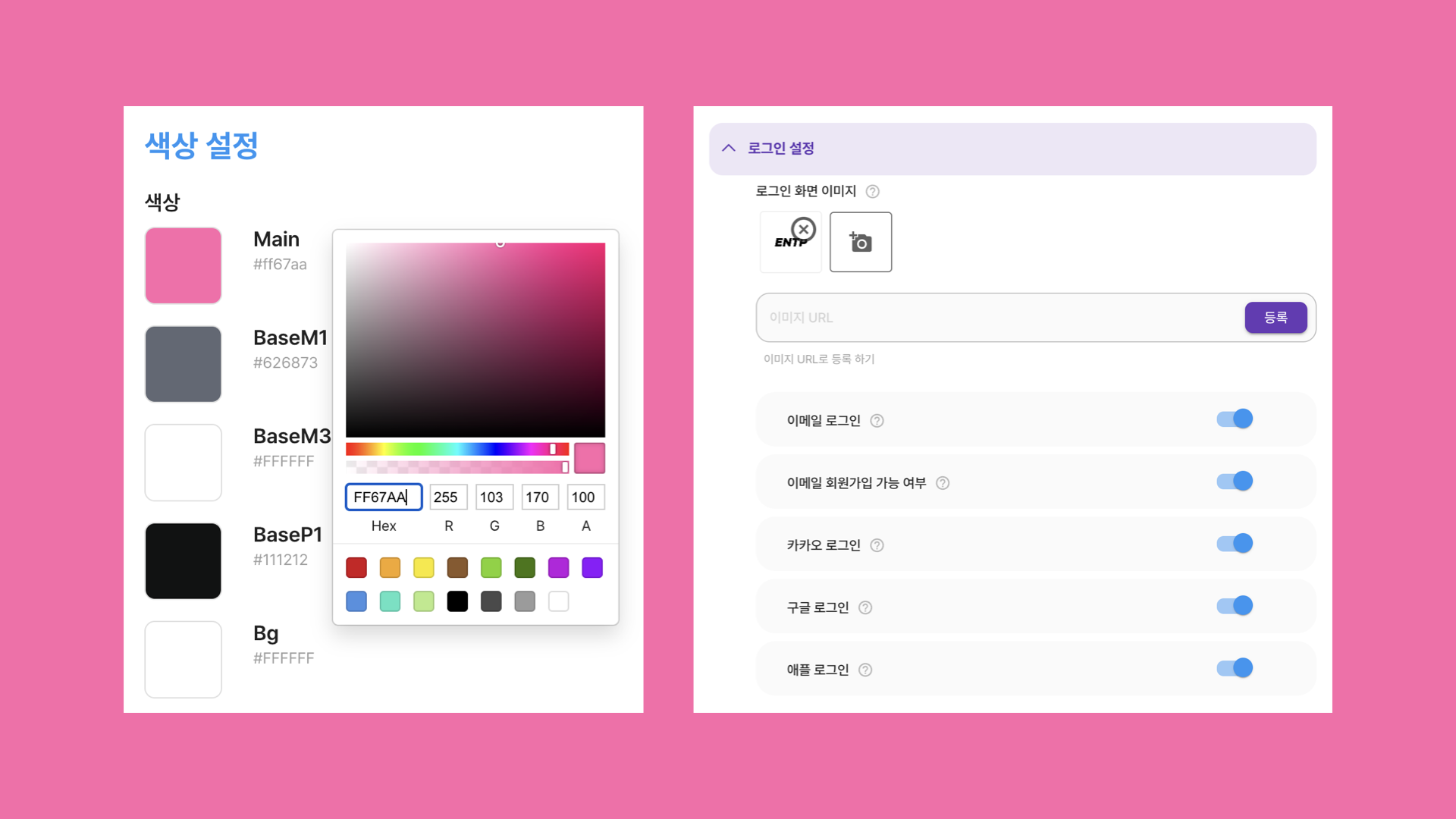Click help icon next to 구글 로그인
The image size is (1456, 819).
pyautogui.click(x=865, y=607)
